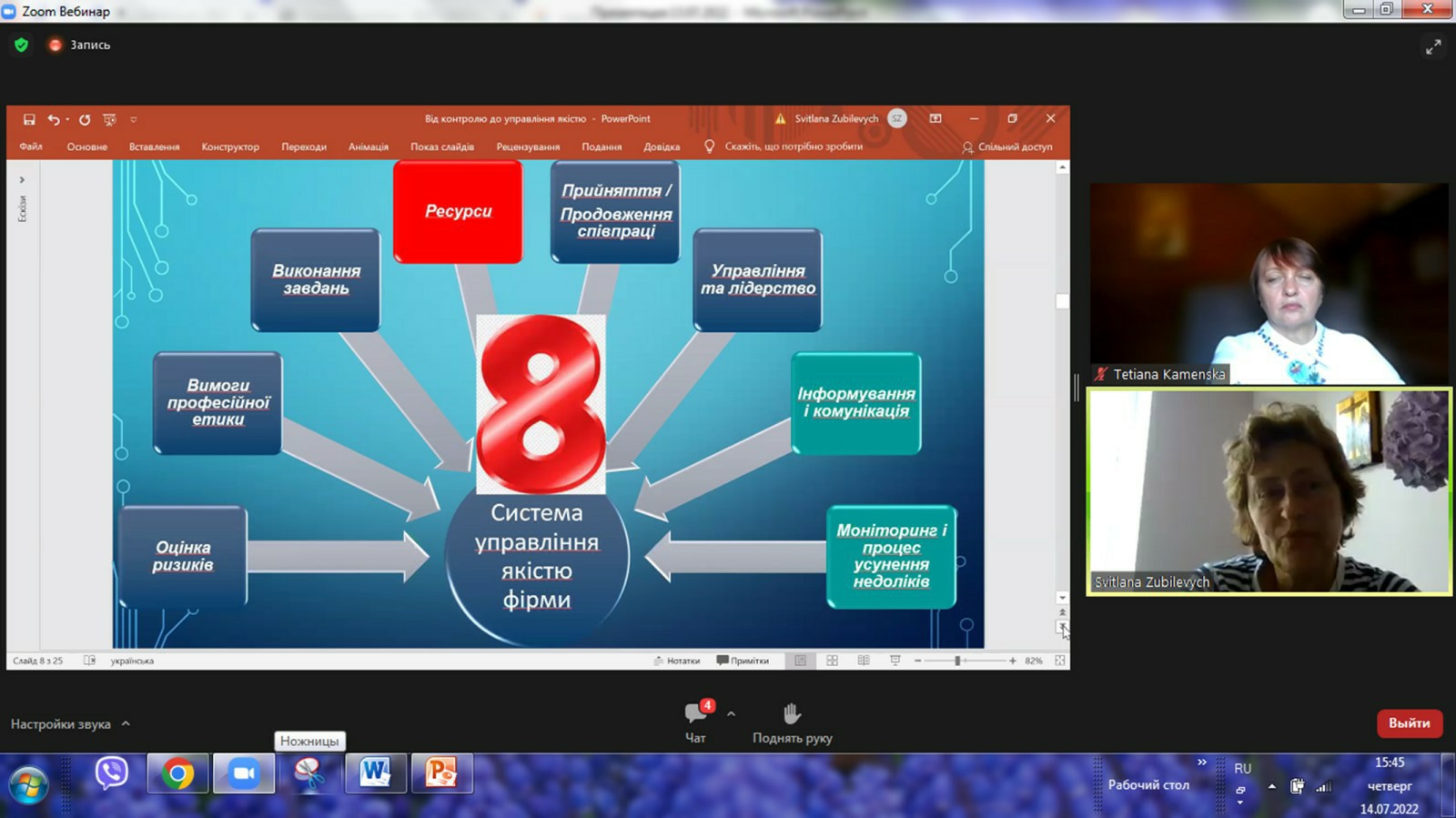Screen dimensions: 1456x818
Task: Click Спільний доступ share button
Action: (x=1007, y=146)
